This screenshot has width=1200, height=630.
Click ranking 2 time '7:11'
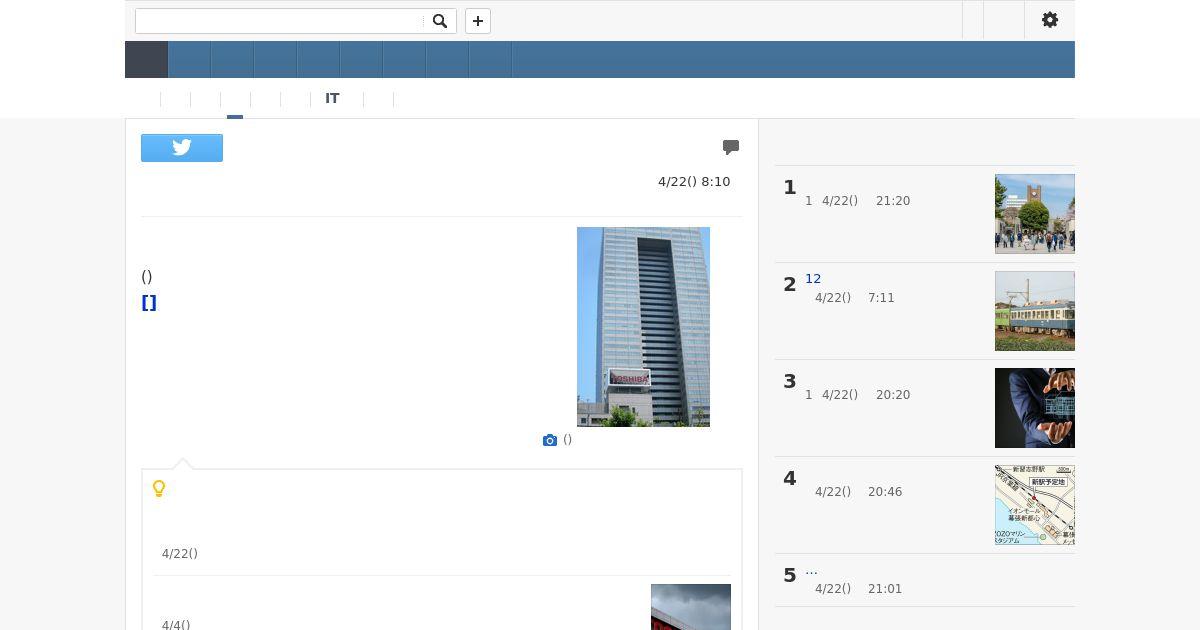[881, 298]
